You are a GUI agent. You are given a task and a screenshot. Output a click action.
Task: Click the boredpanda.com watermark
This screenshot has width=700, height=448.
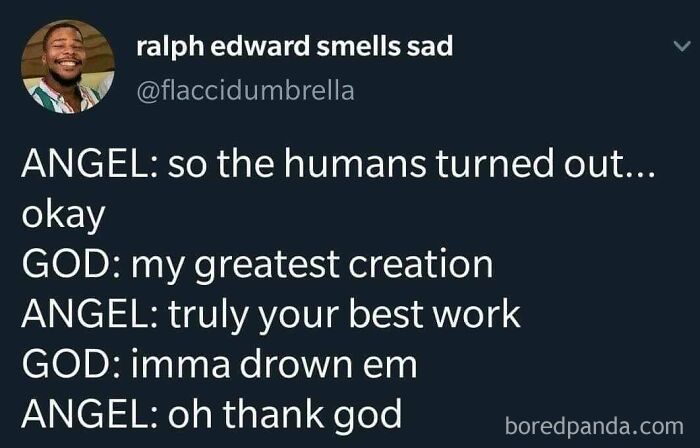[x=600, y=426]
